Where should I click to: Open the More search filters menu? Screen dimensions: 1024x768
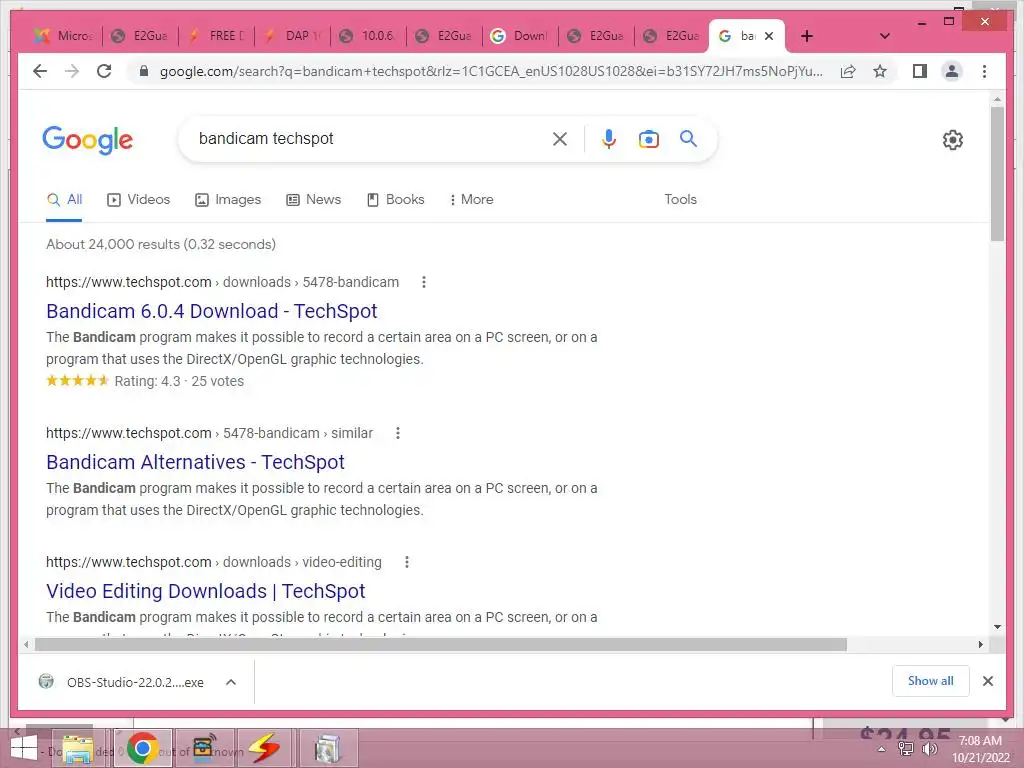[x=471, y=199]
